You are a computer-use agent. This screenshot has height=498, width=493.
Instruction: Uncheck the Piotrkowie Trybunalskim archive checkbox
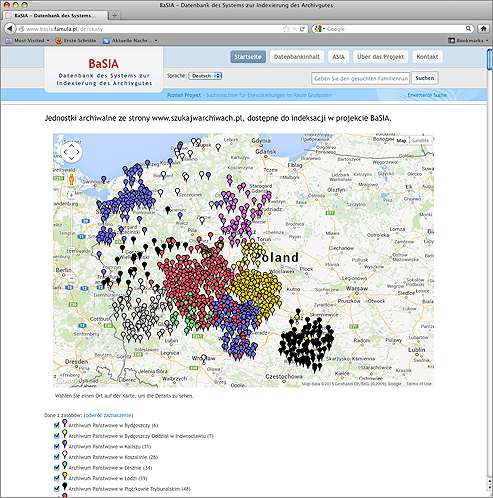(57, 489)
